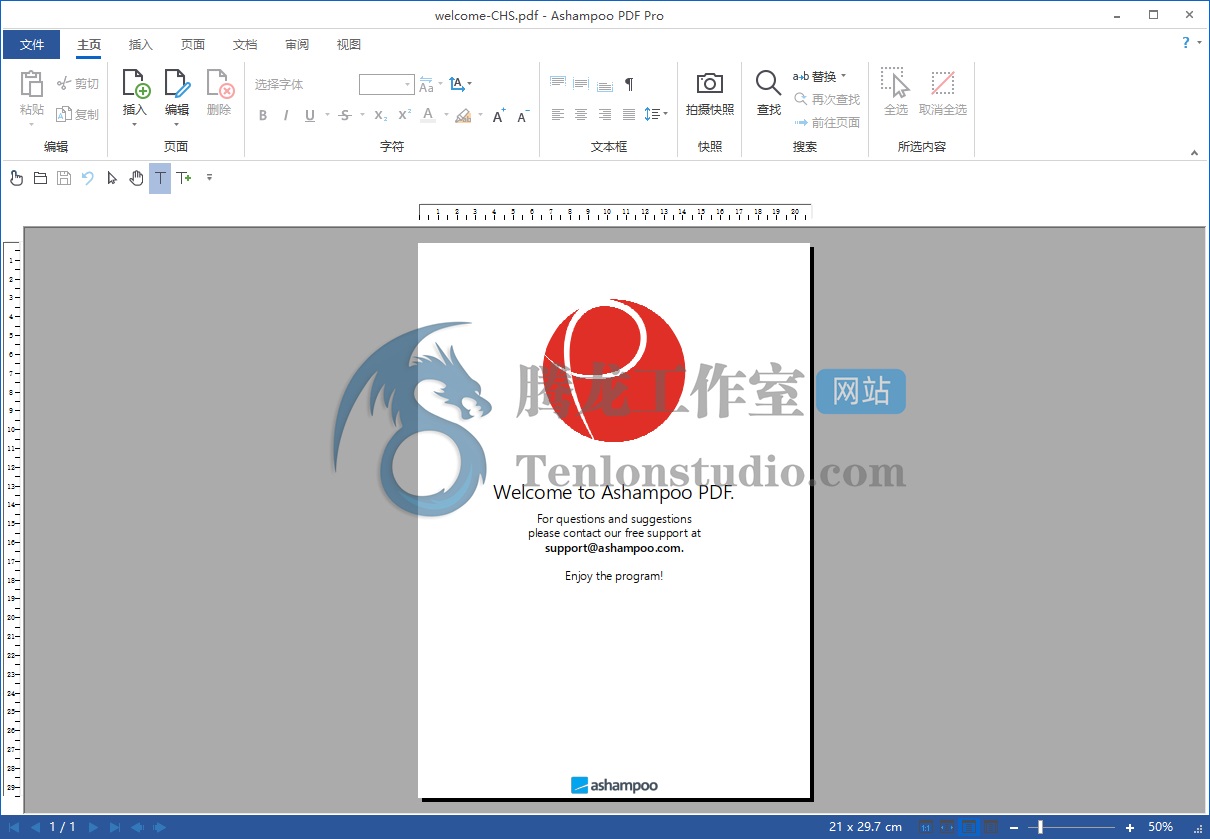Click the zoom out minus button

coord(1014,827)
